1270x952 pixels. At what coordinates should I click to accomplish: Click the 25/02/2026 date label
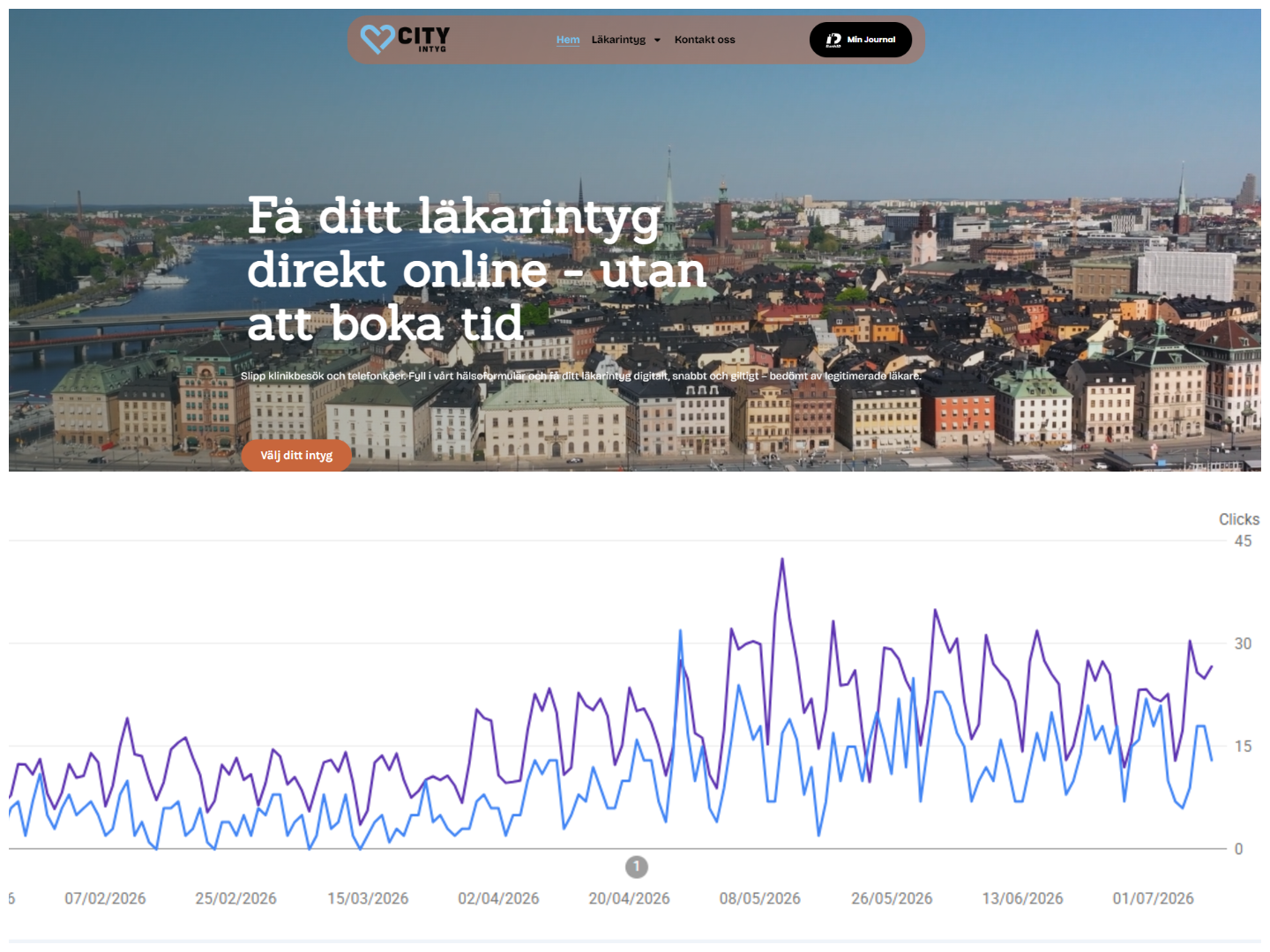[235, 898]
